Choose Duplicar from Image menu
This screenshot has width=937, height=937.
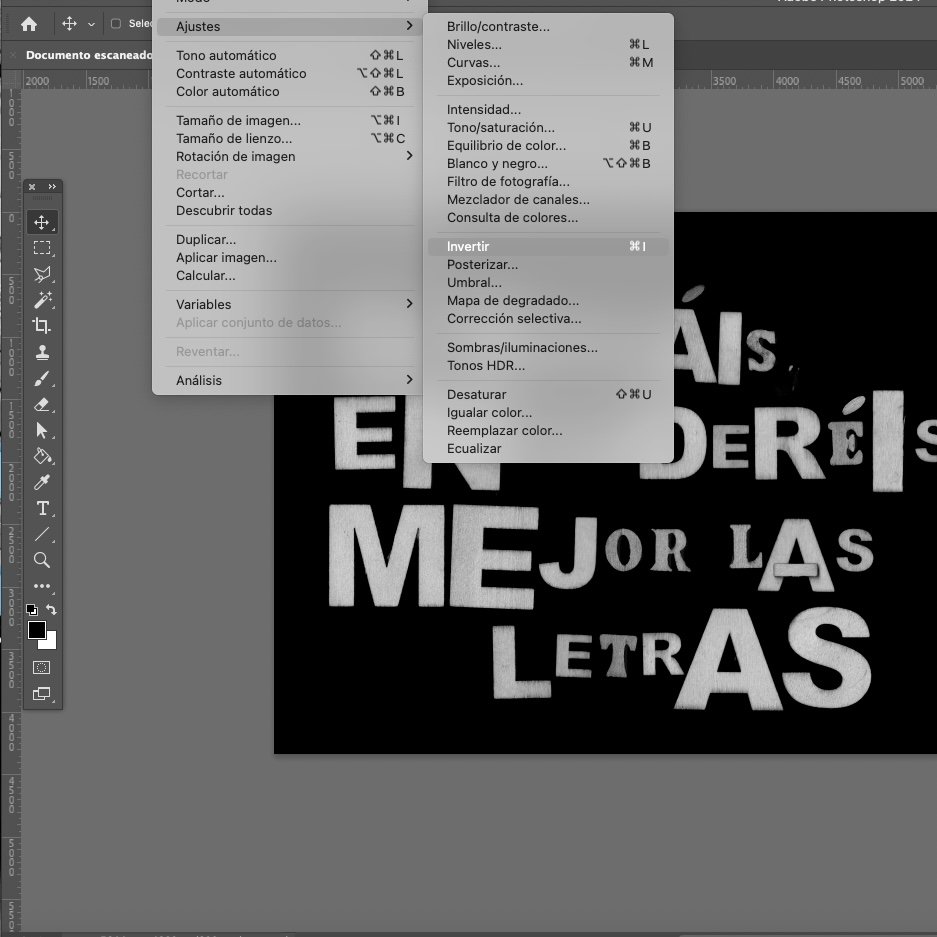tap(290, 239)
